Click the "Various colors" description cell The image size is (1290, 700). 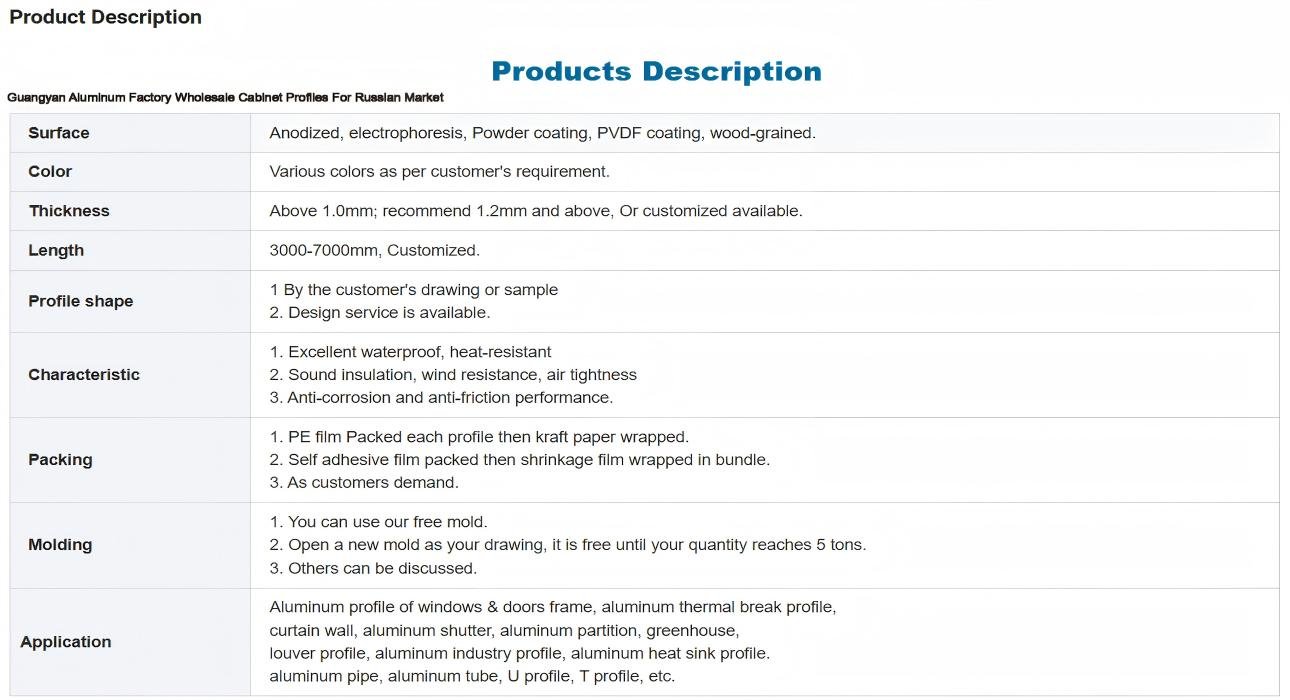pyautogui.click(x=439, y=172)
